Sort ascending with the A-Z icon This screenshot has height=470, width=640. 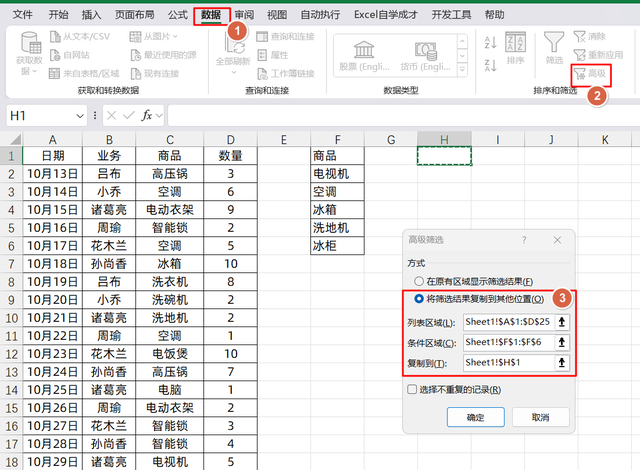point(490,42)
